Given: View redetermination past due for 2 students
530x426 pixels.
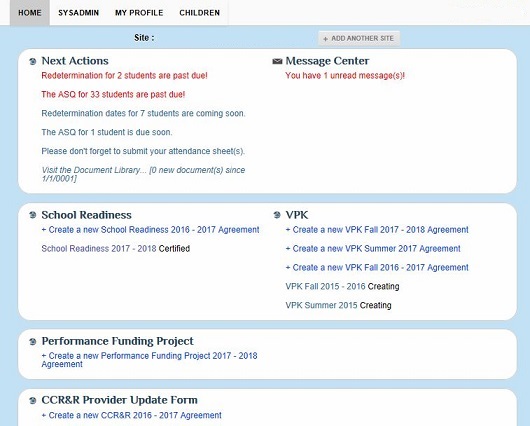Looking at the screenshot, I should click(x=124, y=76).
